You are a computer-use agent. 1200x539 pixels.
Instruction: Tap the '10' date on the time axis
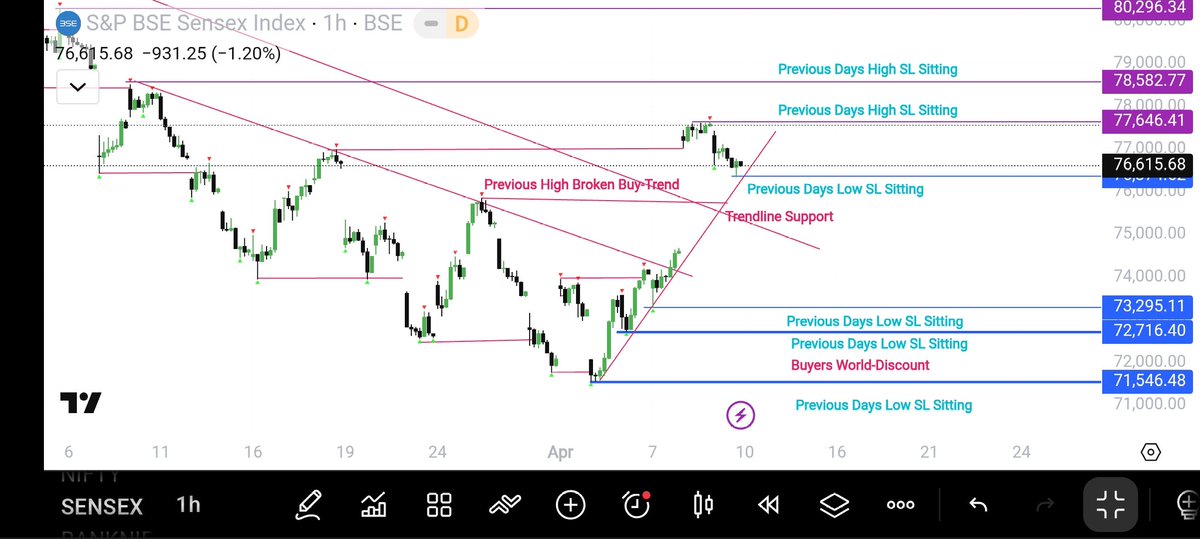pyautogui.click(x=744, y=452)
